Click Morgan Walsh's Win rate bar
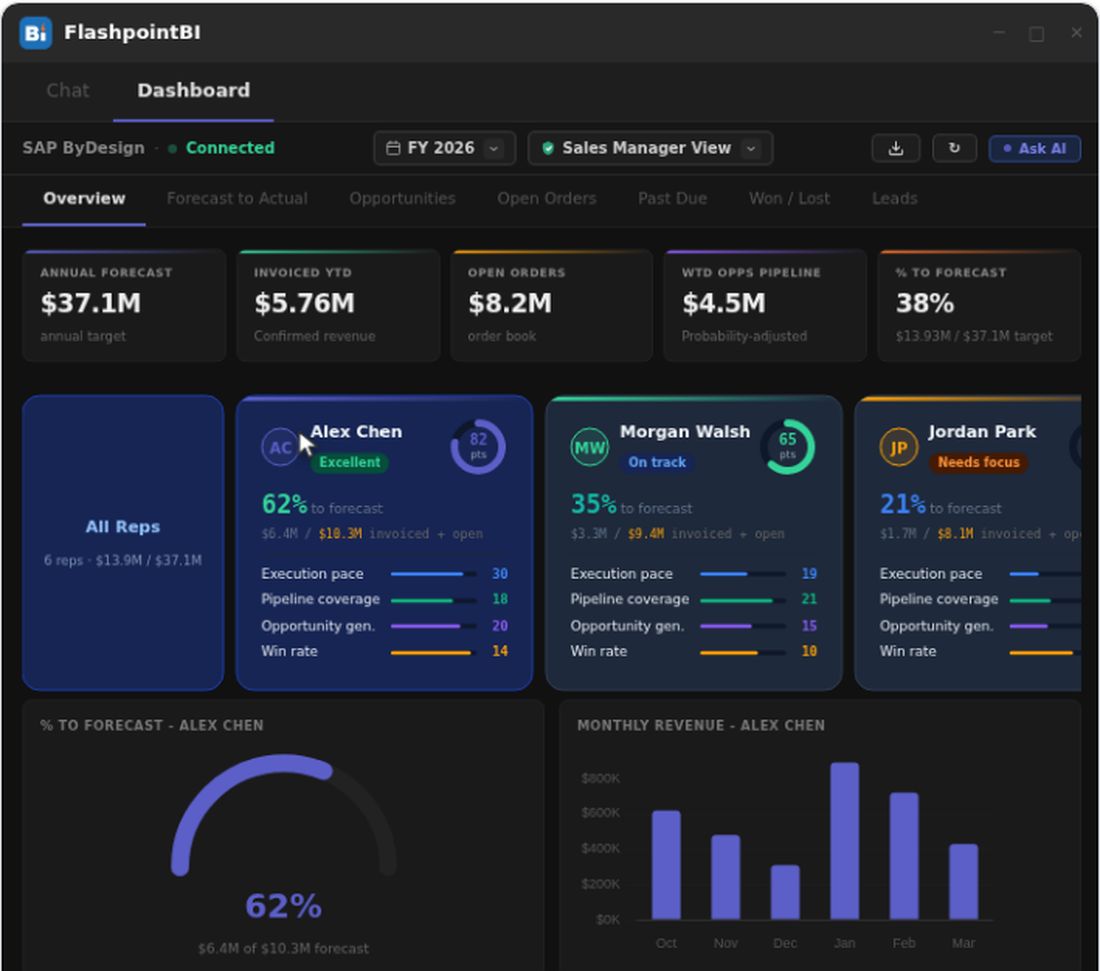The width and height of the screenshot is (1100, 971). [742, 652]
